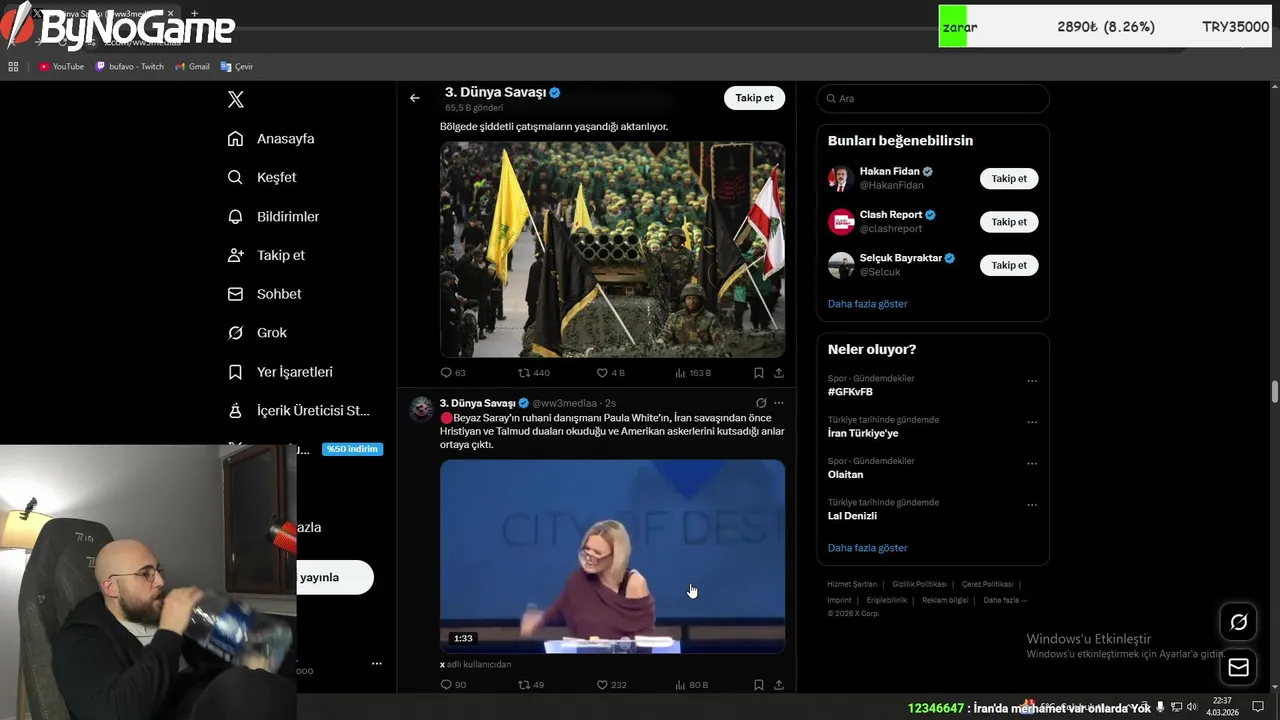Open the #GFKvFB trend
1280x720 pixels.
[x=850, y=392]
